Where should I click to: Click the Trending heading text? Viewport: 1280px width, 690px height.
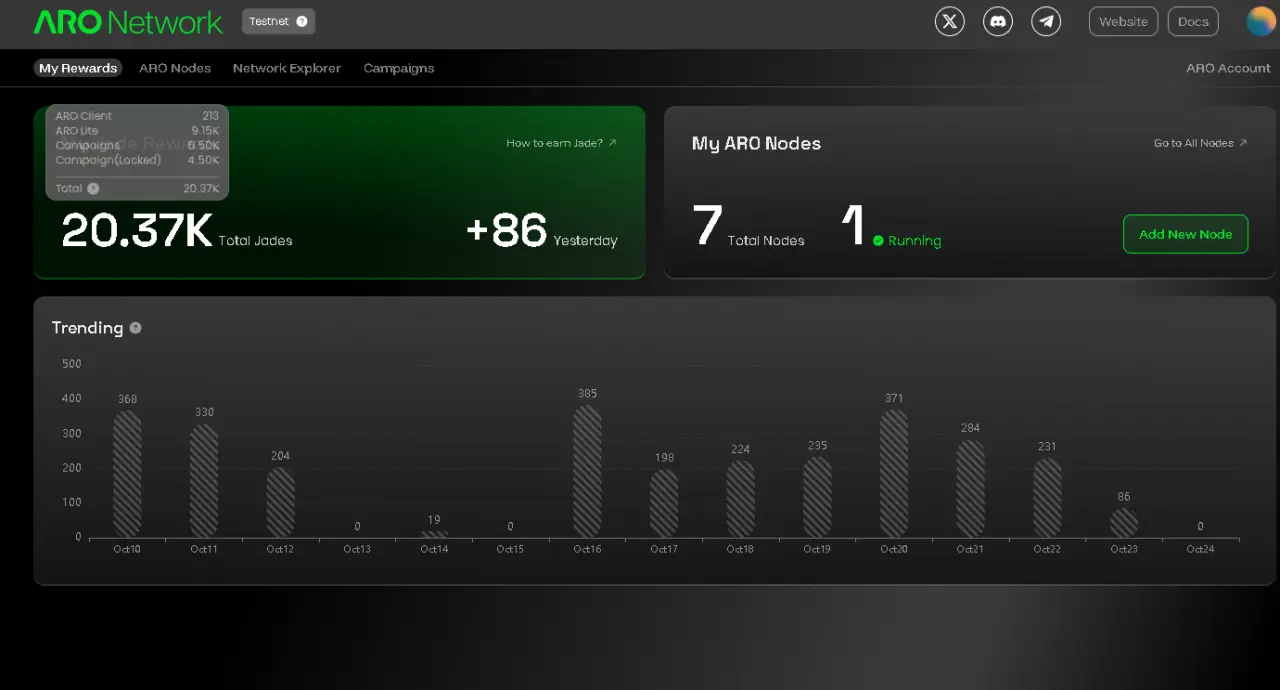(x=87, y=328)
